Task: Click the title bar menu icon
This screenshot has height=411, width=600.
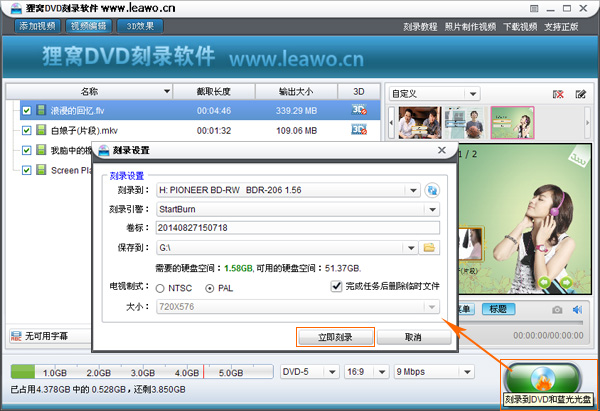Action: 534,8
